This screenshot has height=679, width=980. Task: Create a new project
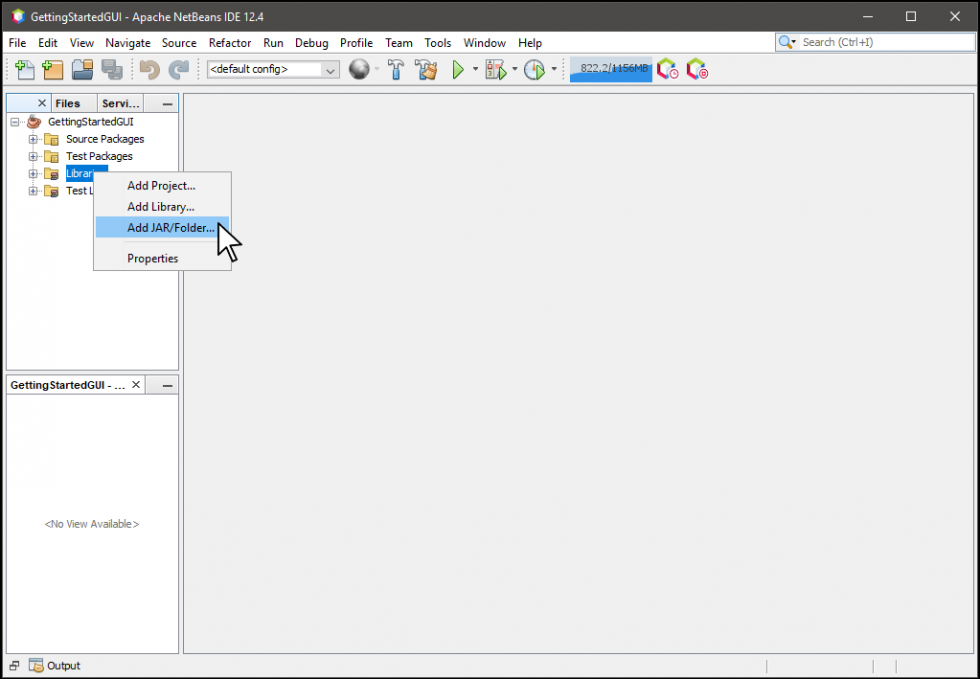tap(52, 69)
